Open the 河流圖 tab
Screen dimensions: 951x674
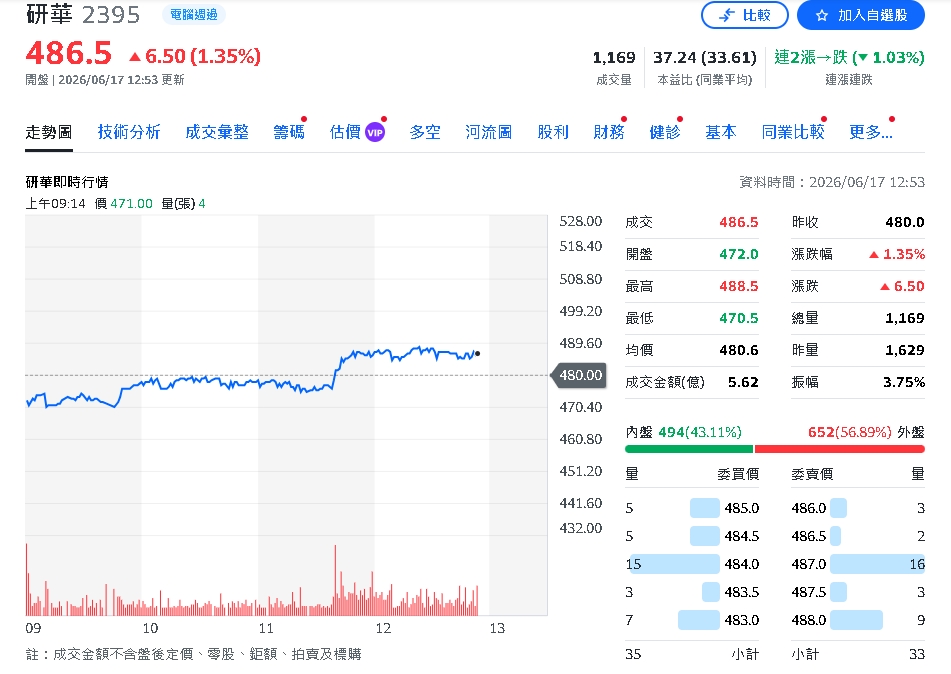tap(488, 132)
